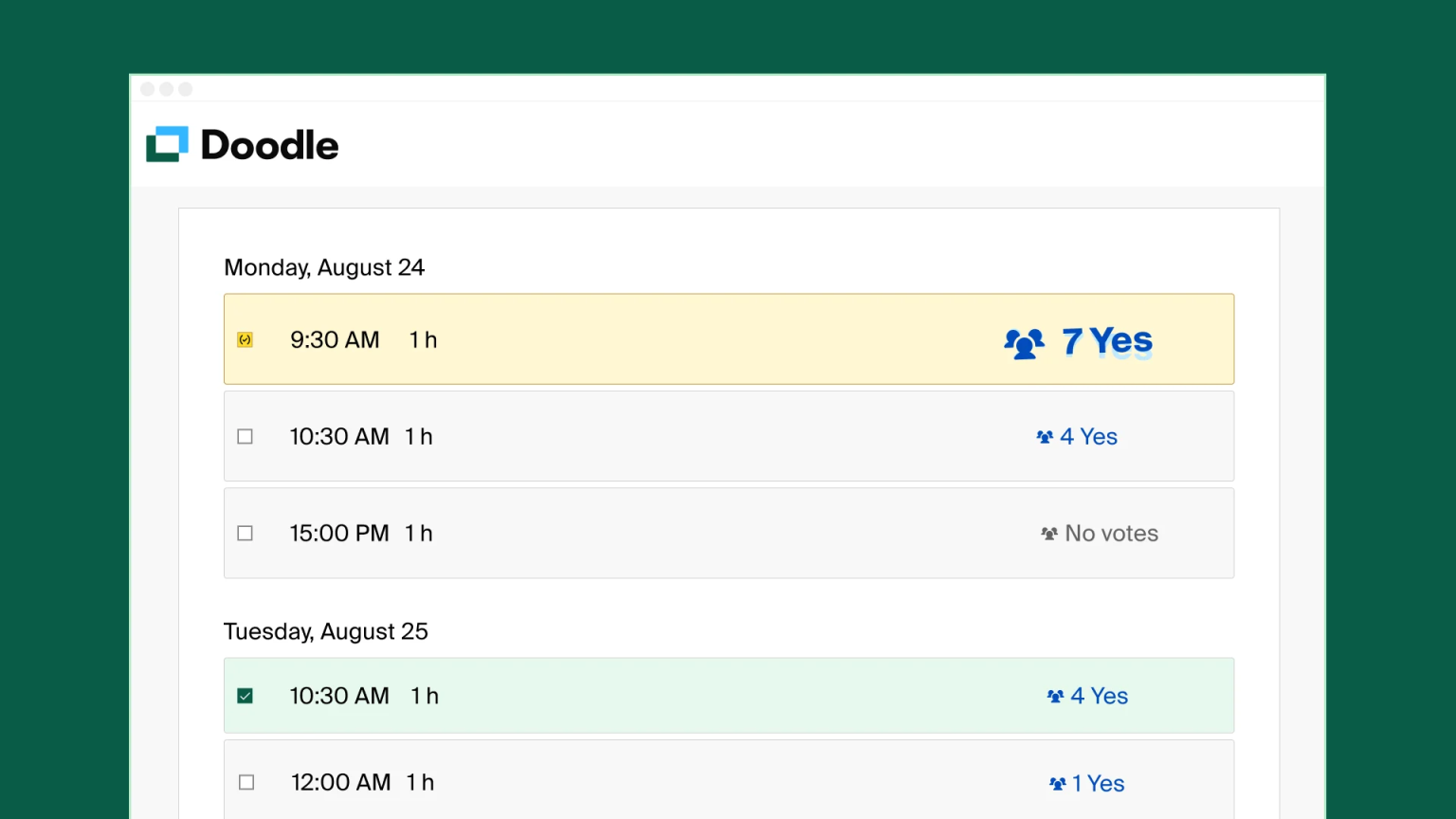This screenshot has width=1456, height=819.
Task: Check the 15:00 PM time slot checkbox
Action: pos(245,533)
